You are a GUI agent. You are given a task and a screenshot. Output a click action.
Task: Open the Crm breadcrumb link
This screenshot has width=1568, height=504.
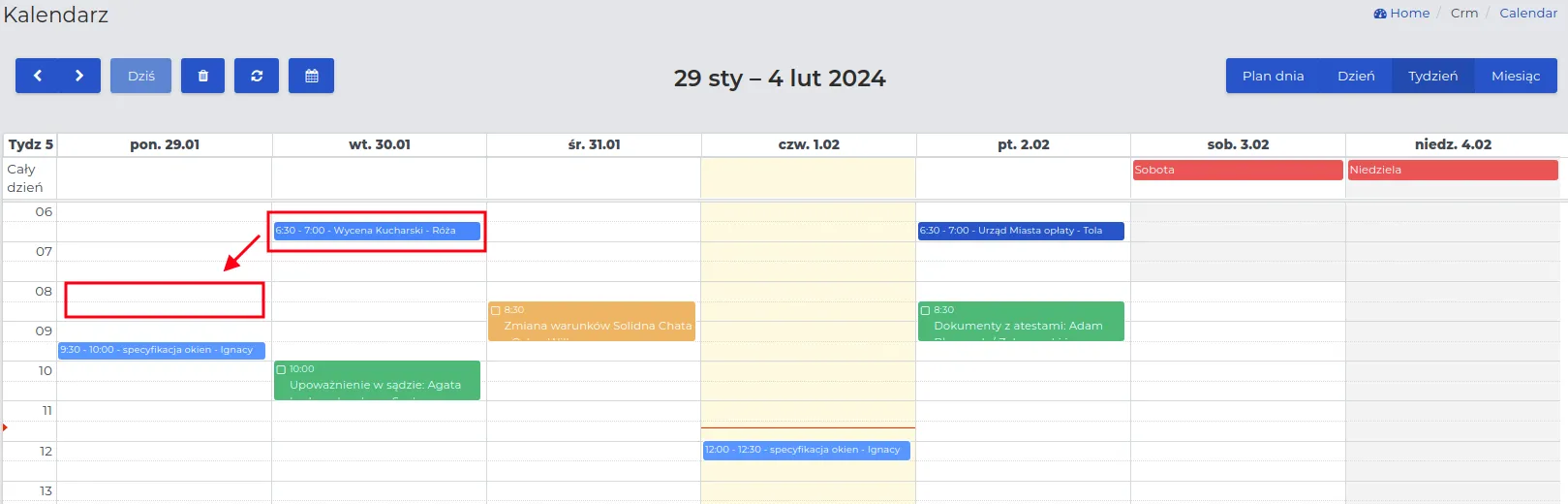coord(1464,14)
